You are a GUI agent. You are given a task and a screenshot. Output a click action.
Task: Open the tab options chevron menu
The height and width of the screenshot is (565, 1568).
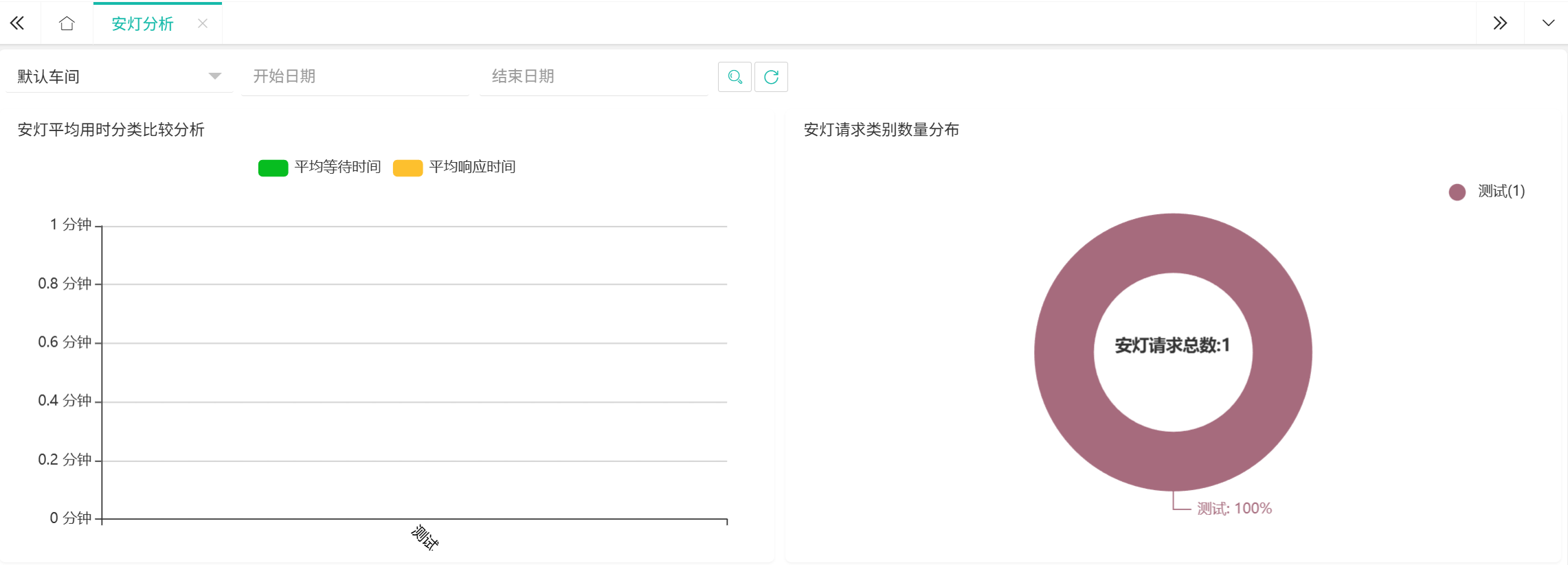(1548, 23)
